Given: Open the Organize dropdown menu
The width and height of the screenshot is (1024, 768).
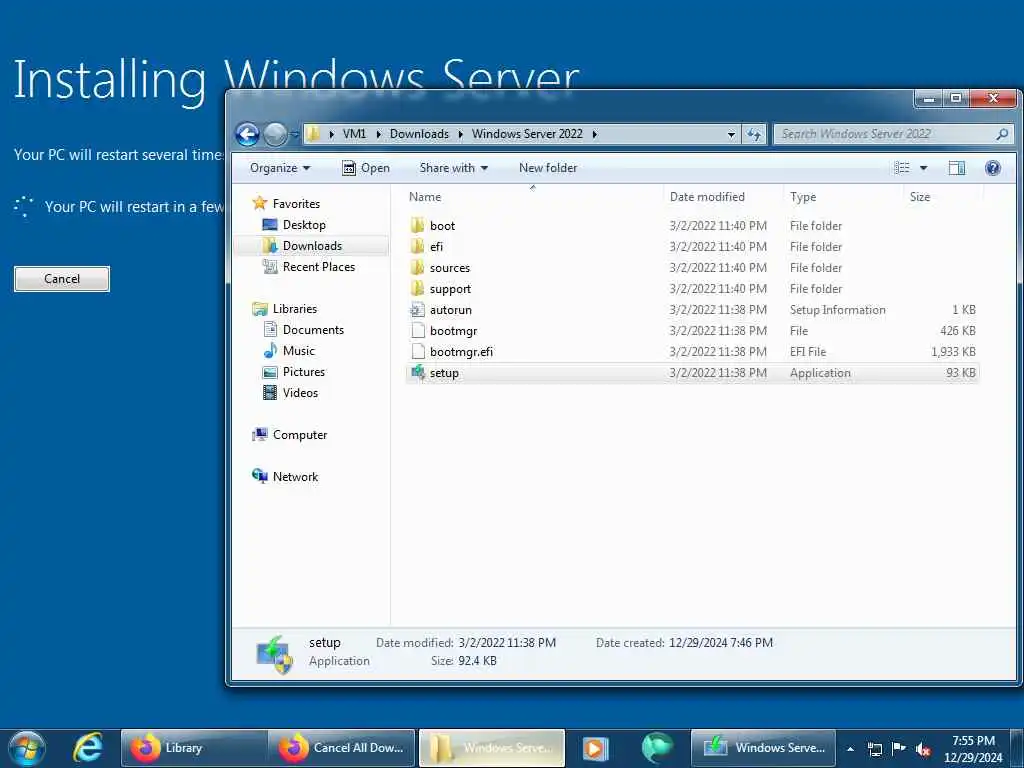Looking at the screenshot, I should click(280, 168).
